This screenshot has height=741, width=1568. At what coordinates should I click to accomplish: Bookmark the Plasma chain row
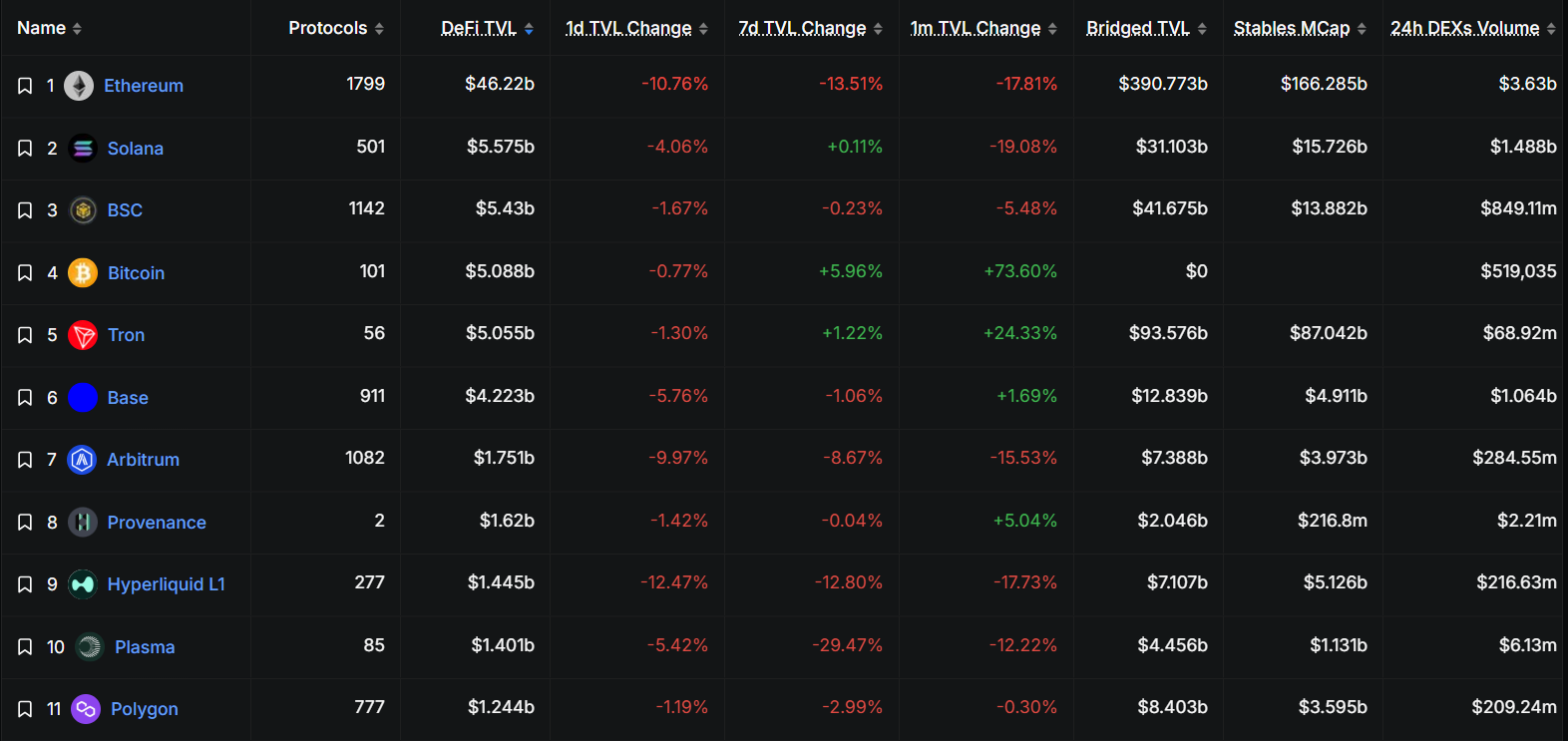(25, 647)
